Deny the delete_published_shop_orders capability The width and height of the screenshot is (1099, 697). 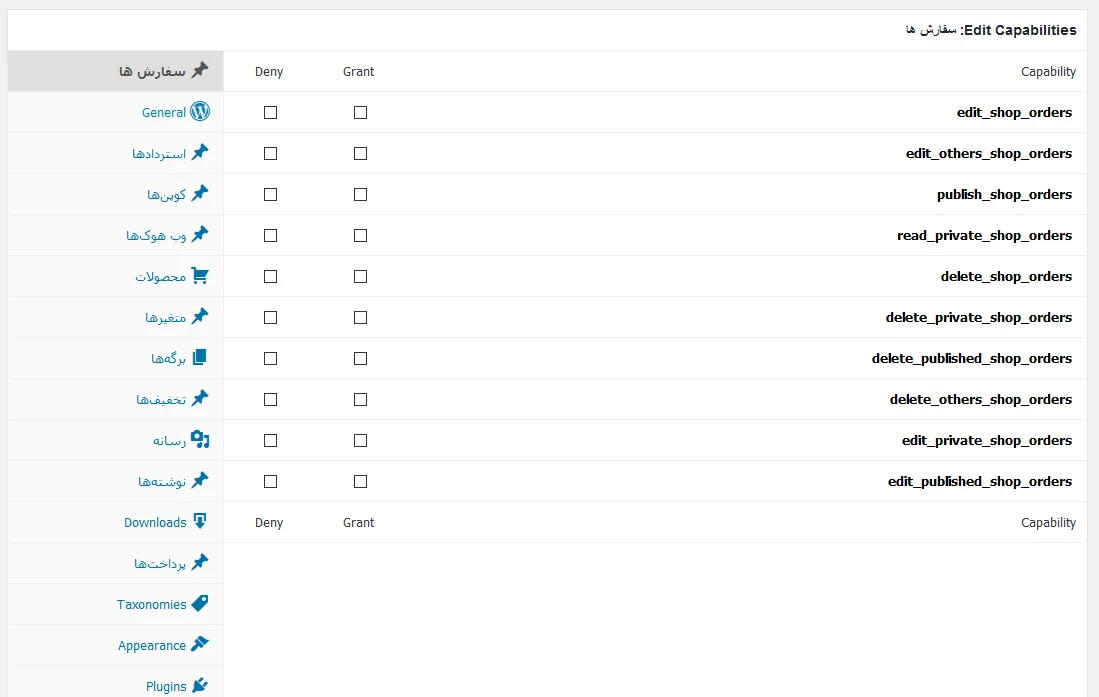coord(271,358)
